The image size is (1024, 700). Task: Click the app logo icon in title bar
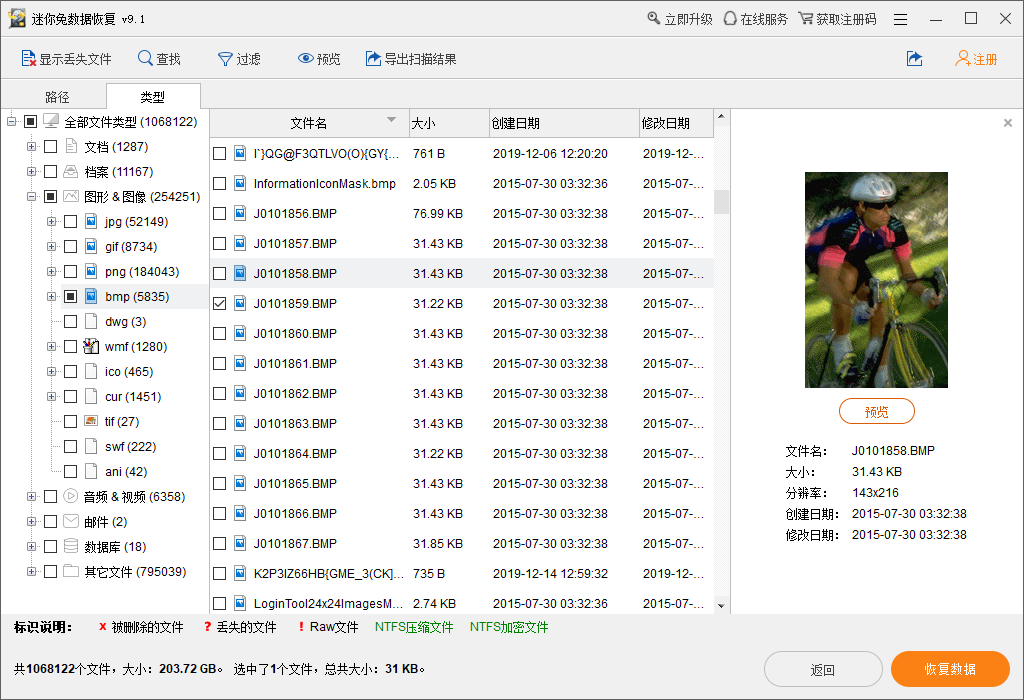tap(17, 19)
